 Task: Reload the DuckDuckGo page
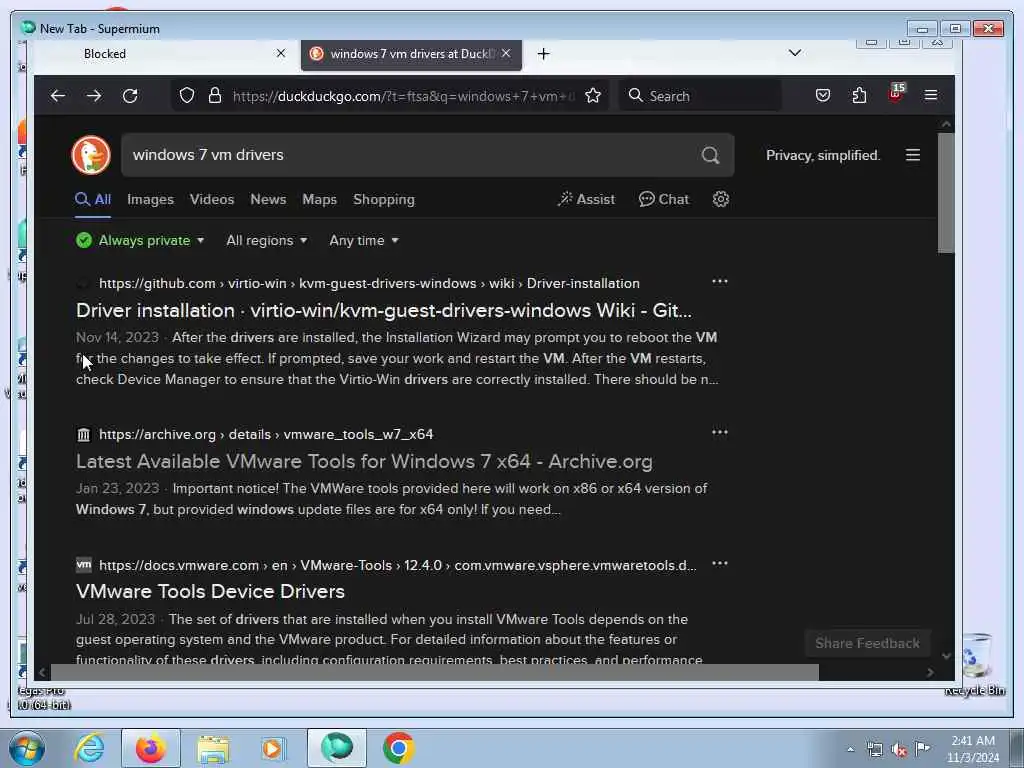pos(131,96)
